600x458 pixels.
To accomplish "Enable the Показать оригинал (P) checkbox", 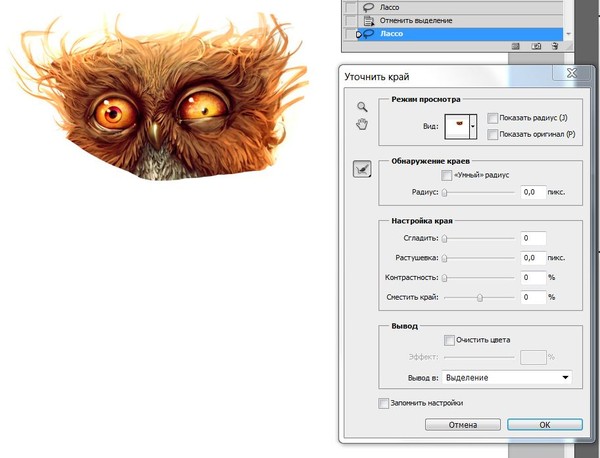I will pyautogui.click(x=492, y=134).
